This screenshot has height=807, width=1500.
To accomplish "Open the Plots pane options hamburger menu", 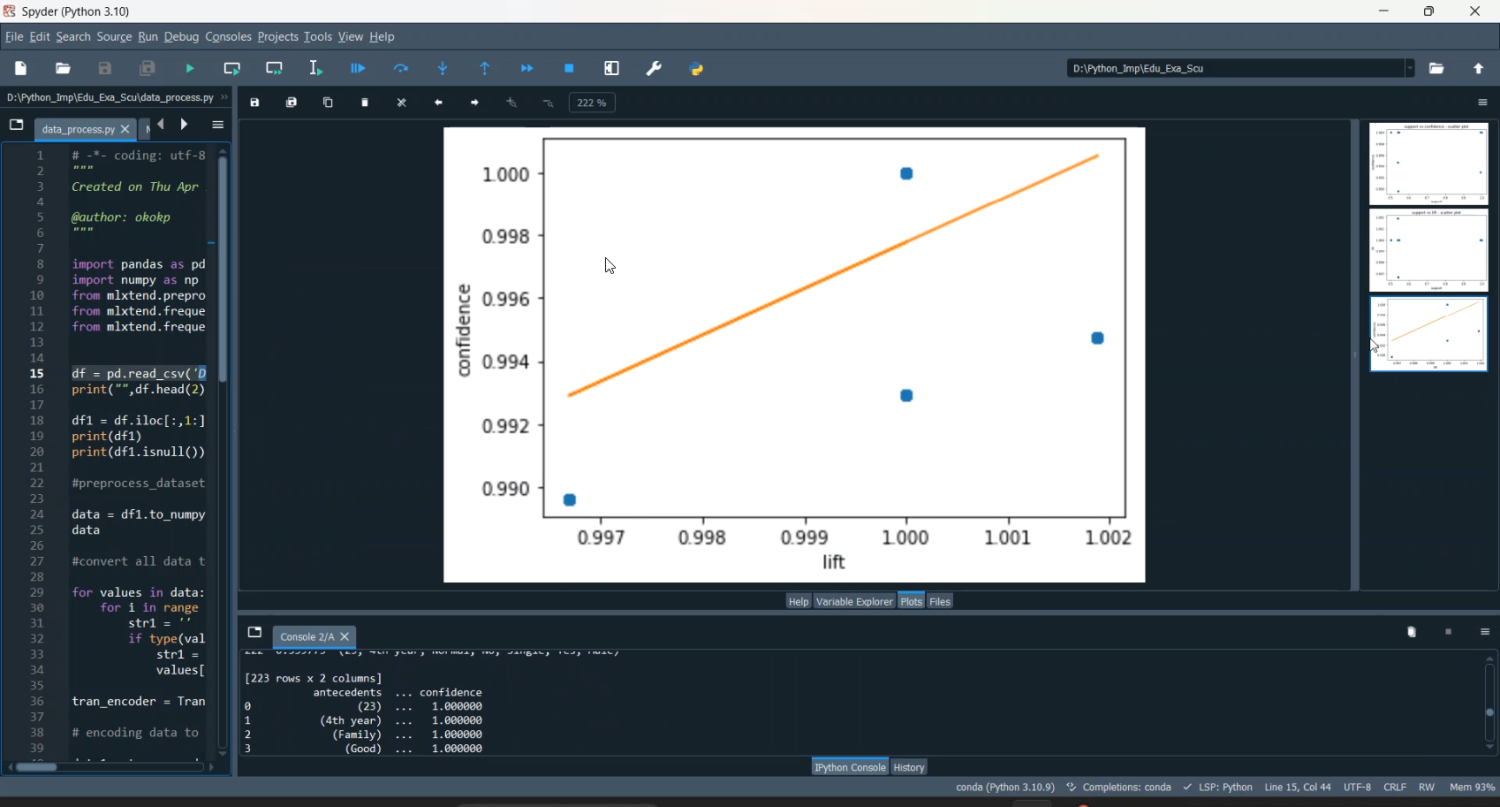I will [x=1483, y=103].
